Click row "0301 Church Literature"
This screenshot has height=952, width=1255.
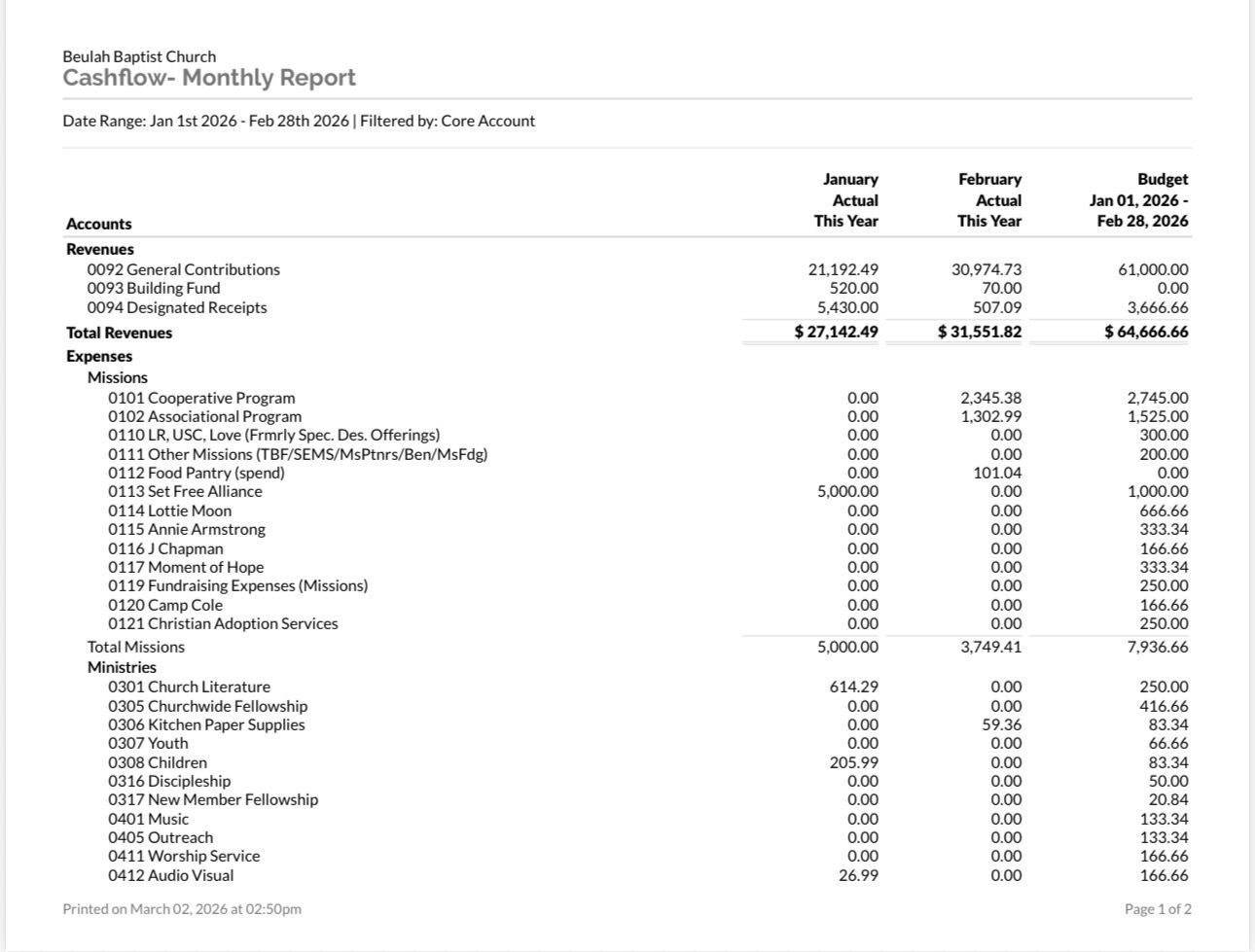click(x=627, y=687)
